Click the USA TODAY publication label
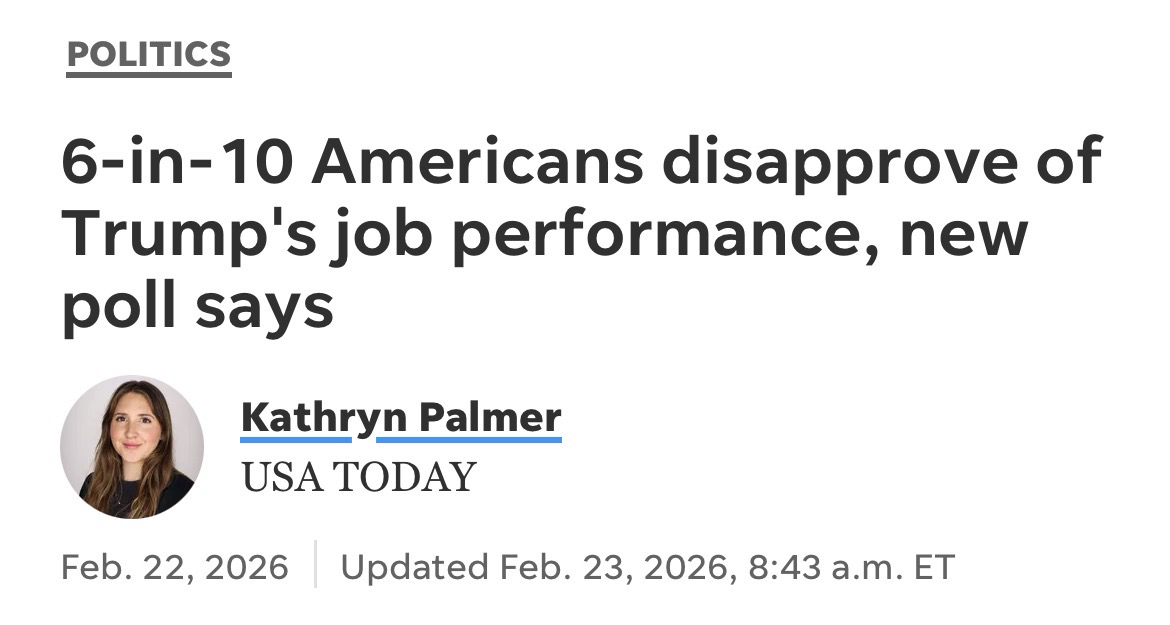The height and width of the screenshot is (625, 1170). (x=358, y=477)
